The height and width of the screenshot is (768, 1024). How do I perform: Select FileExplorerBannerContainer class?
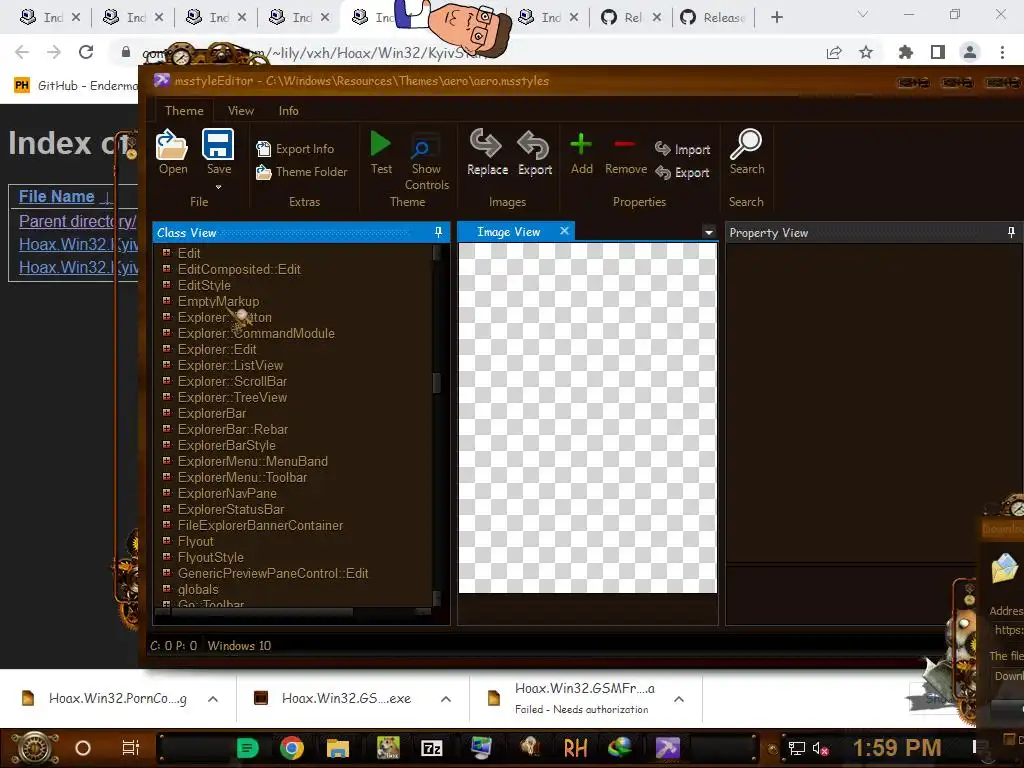click(x=260, y=525)
